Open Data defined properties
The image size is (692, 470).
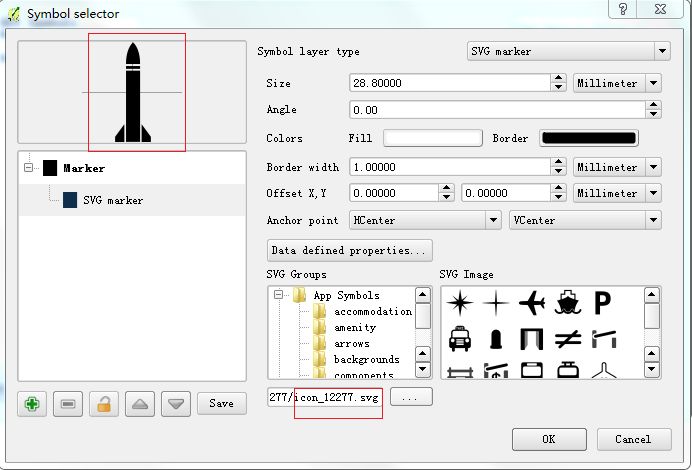(x=350, y=250)
